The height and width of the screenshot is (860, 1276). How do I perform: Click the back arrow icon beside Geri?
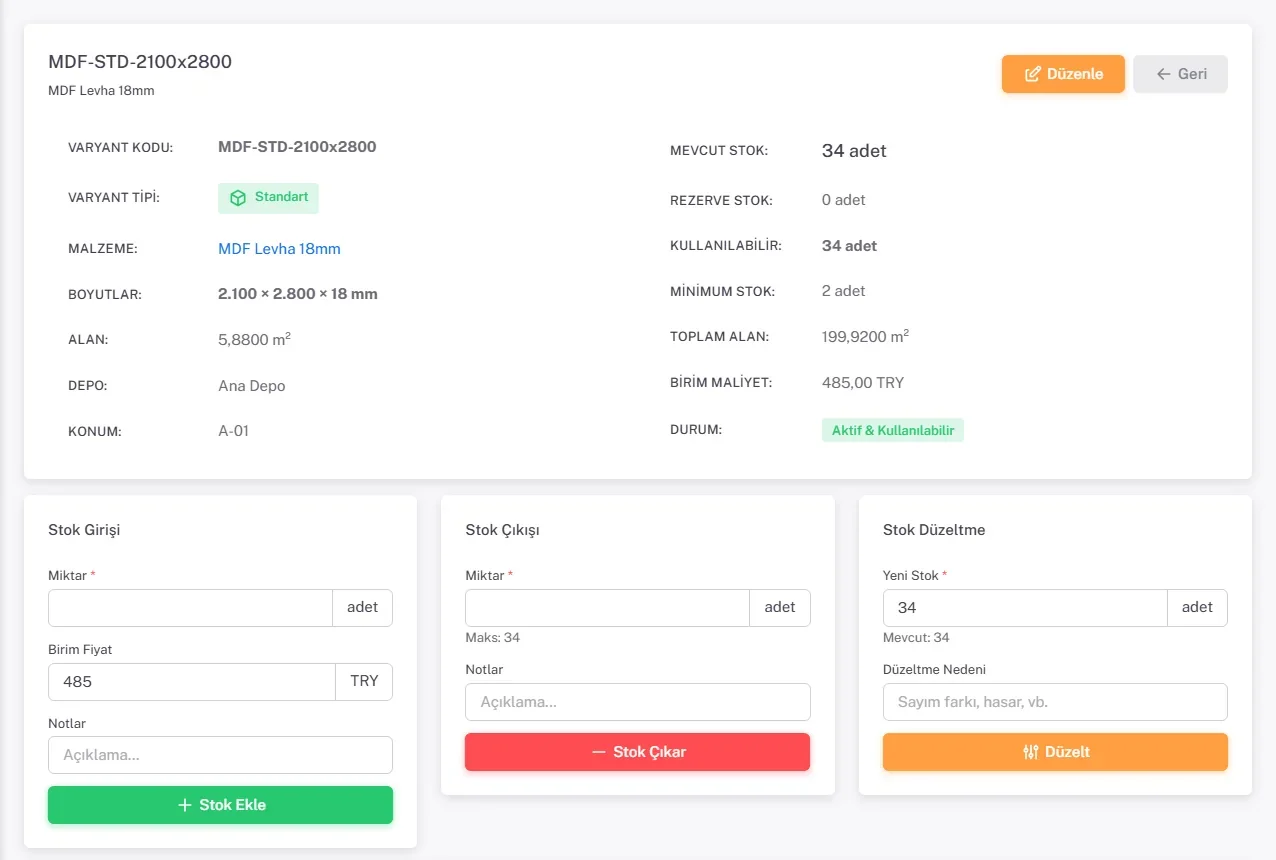coord(1163,74)
